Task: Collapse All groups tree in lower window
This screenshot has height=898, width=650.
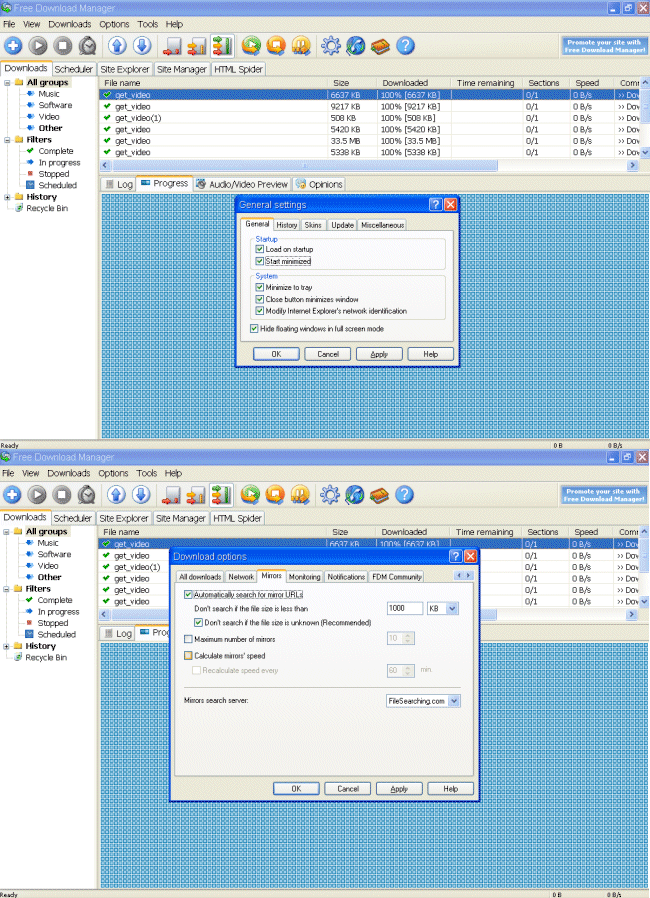Action: pos(6,531)
